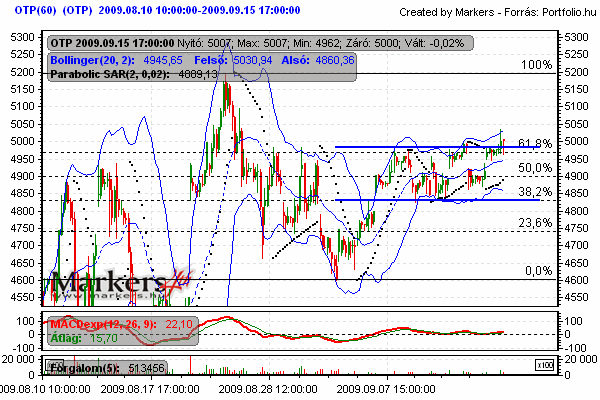600x400 pixels.
Task: Click the 'Parabolic SAR(2, 0,02):' label
Action: click(x=110, y=74)
